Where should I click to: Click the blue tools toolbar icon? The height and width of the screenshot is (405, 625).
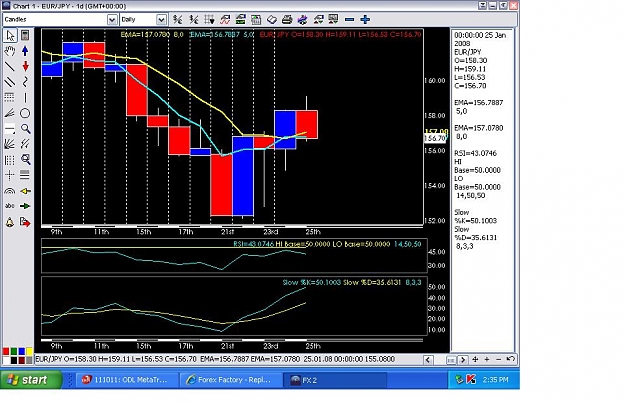click(x=303, y=19)
